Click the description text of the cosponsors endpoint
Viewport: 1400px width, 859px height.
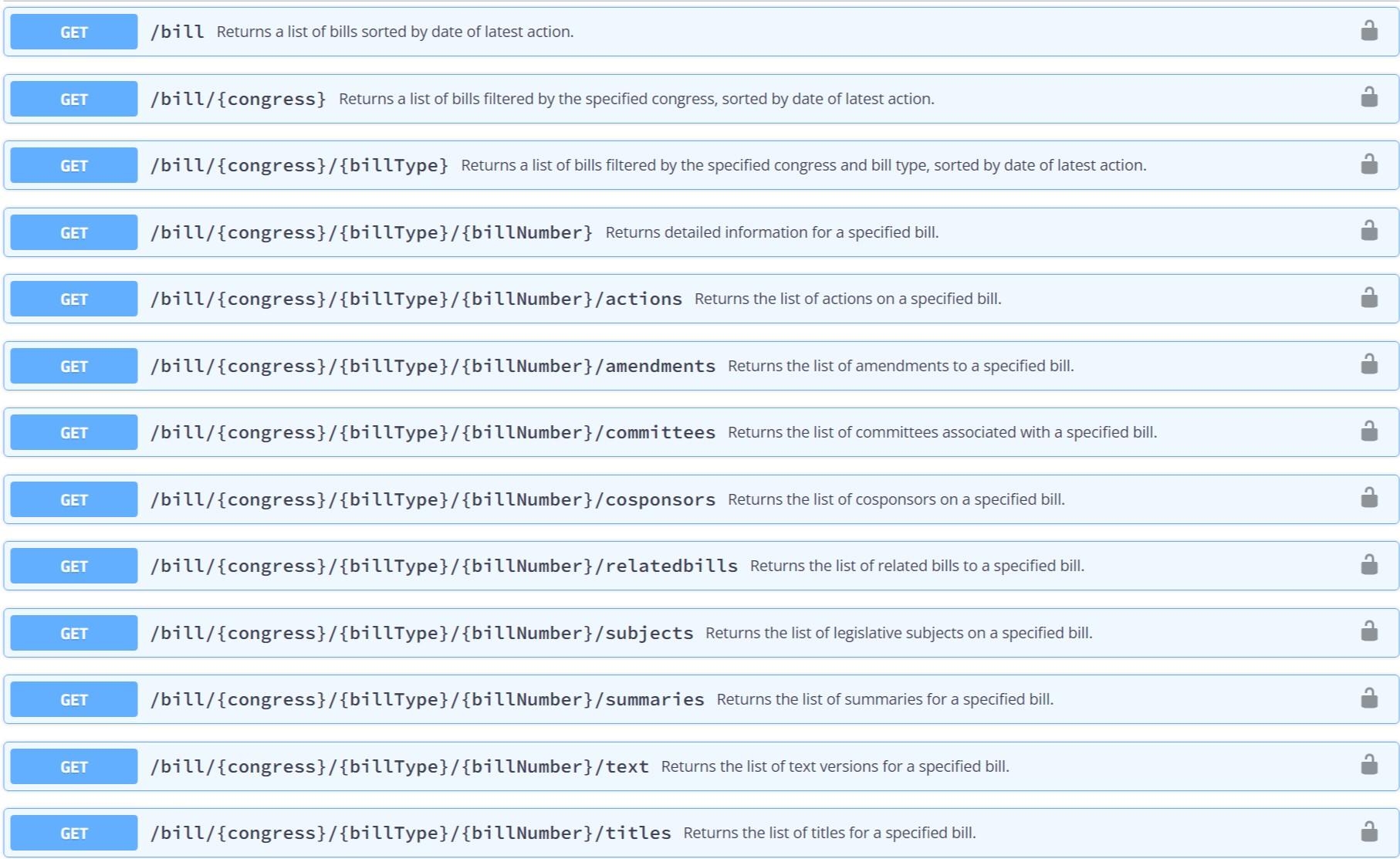895,499
